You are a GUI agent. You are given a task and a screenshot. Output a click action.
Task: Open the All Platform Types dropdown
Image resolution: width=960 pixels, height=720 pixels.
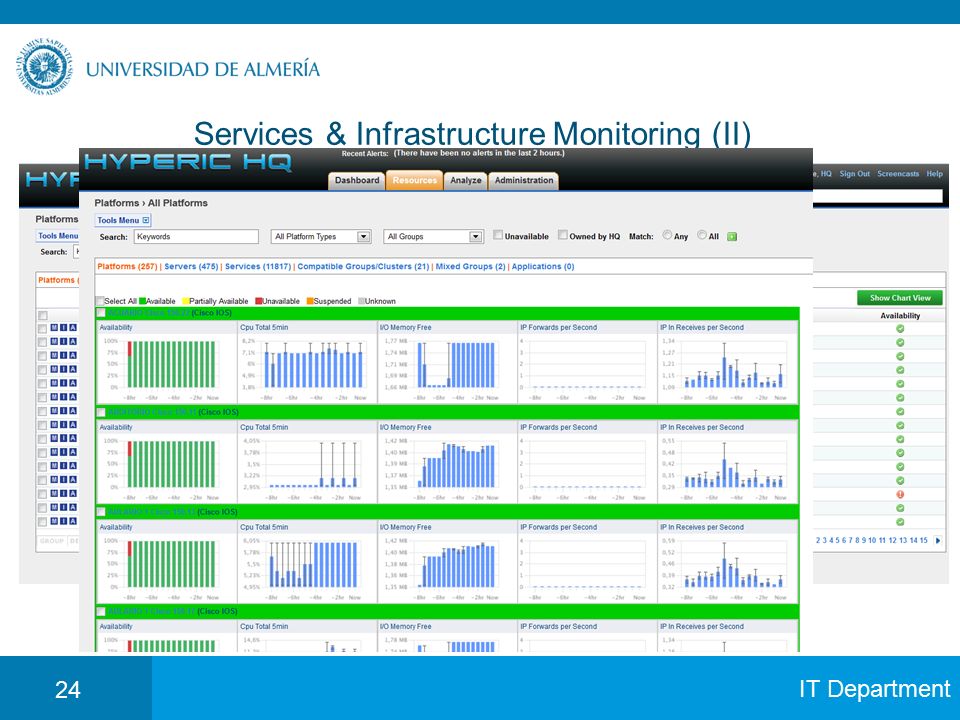[321, 236]
